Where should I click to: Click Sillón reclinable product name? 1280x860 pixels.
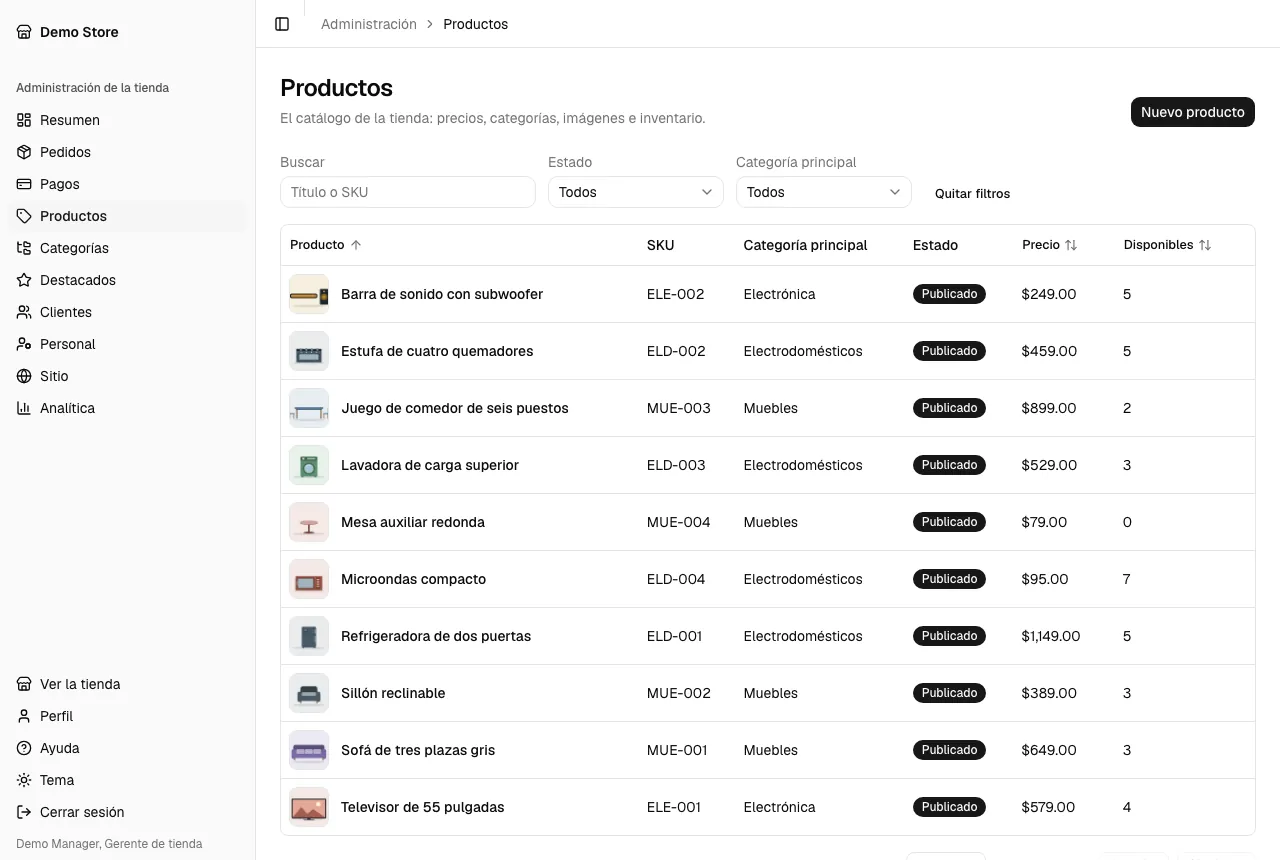coord(393,693)
